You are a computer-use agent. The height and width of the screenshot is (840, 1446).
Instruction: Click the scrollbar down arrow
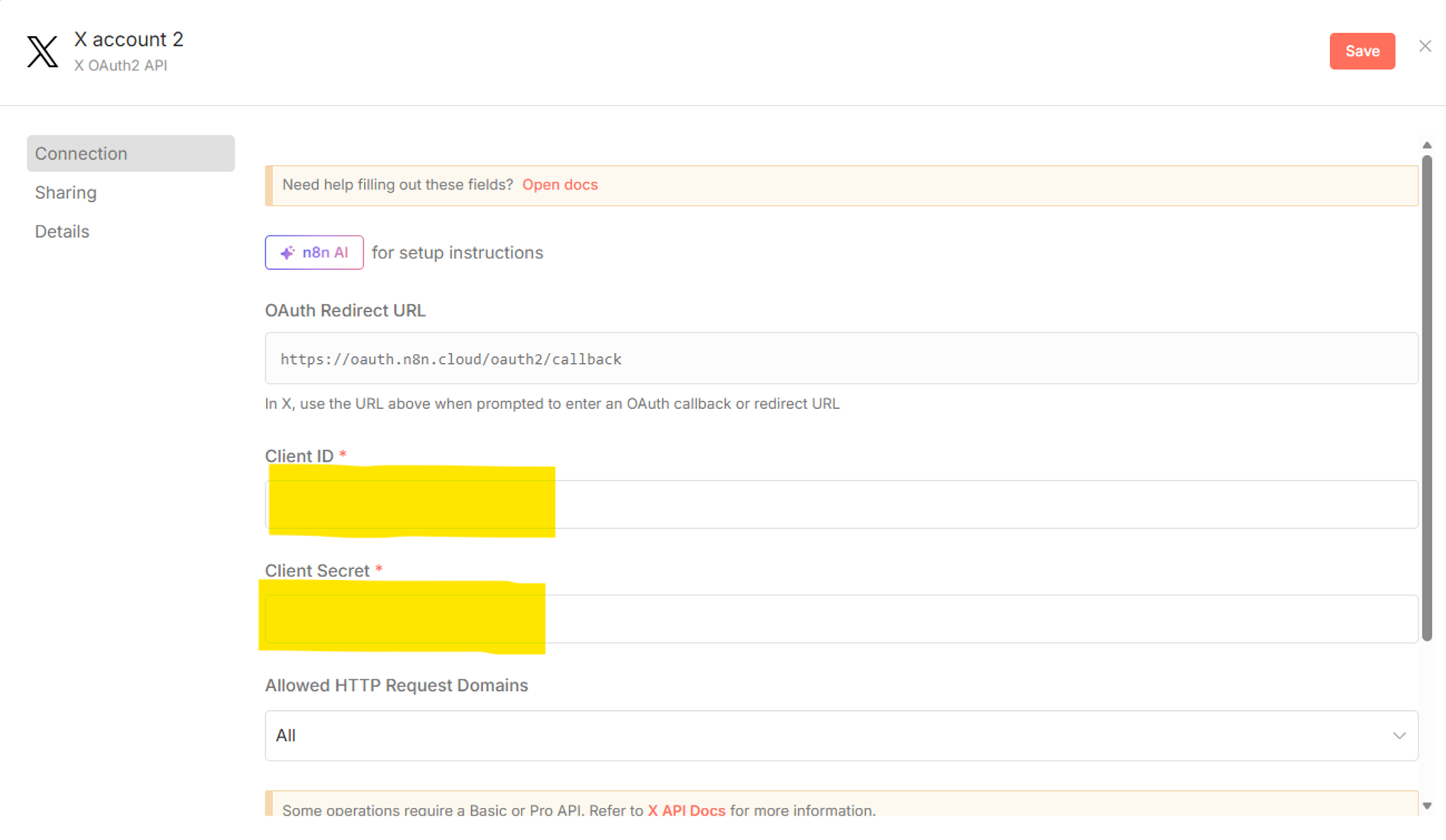click(1427, 806)
